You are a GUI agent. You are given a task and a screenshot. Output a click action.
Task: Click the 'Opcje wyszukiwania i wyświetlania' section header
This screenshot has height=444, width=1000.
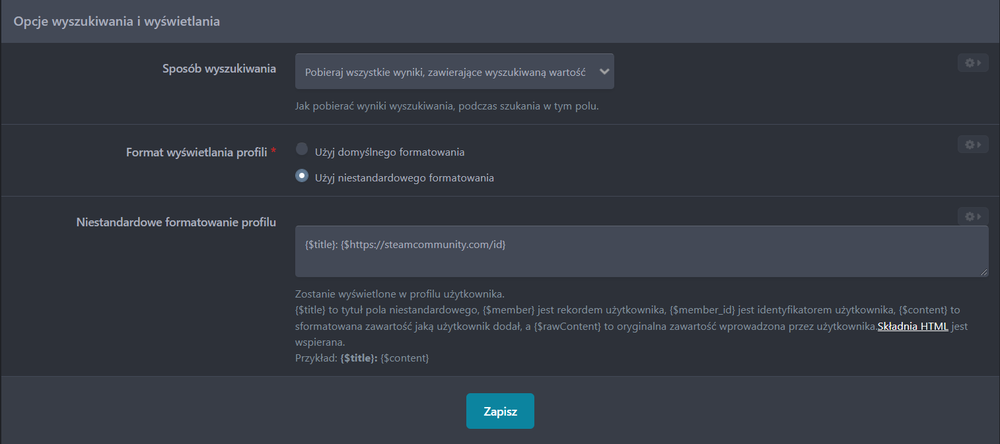coord(117,20)
